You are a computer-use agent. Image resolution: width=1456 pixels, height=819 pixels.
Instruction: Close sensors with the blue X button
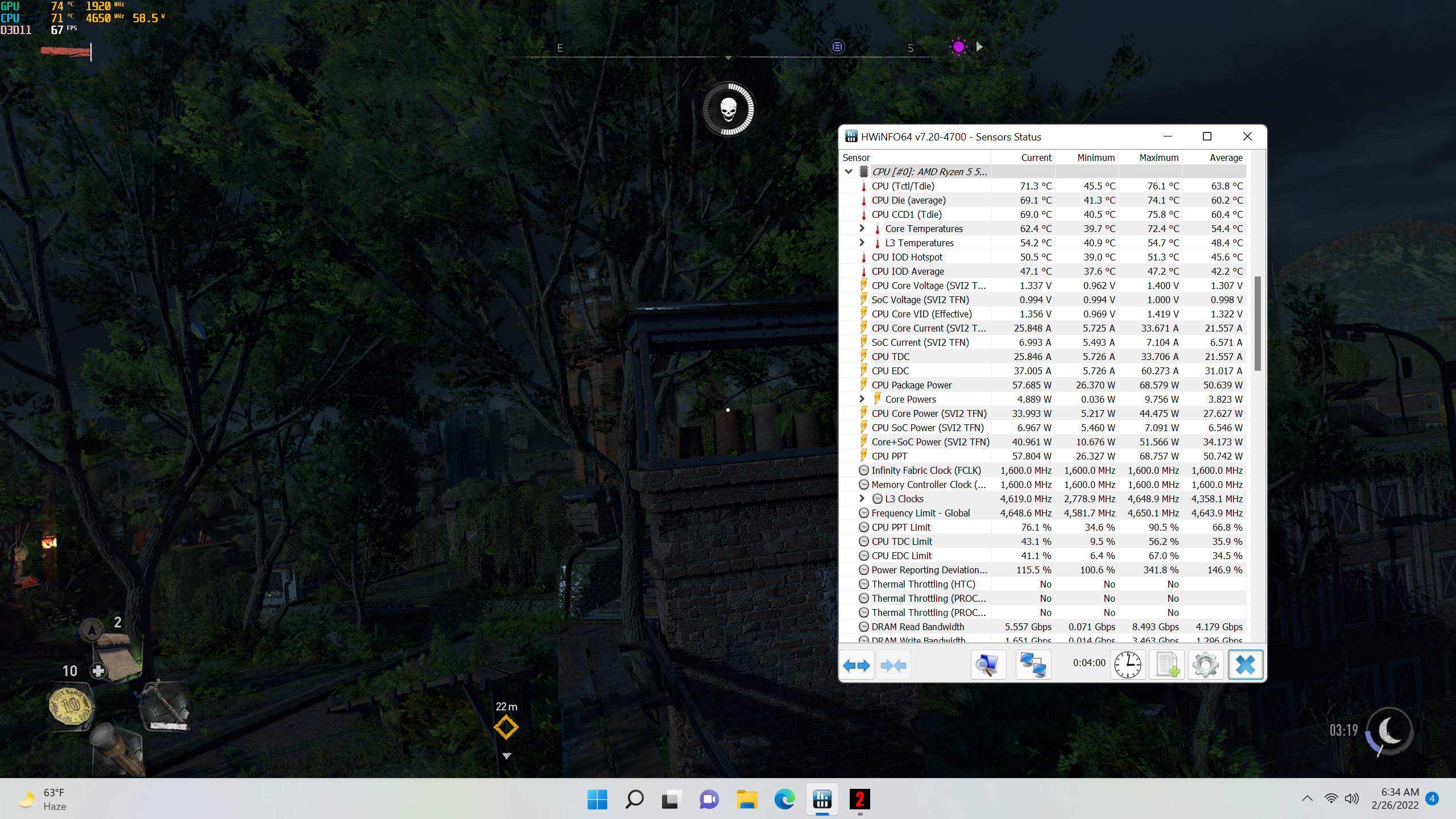click(1246, 665)
